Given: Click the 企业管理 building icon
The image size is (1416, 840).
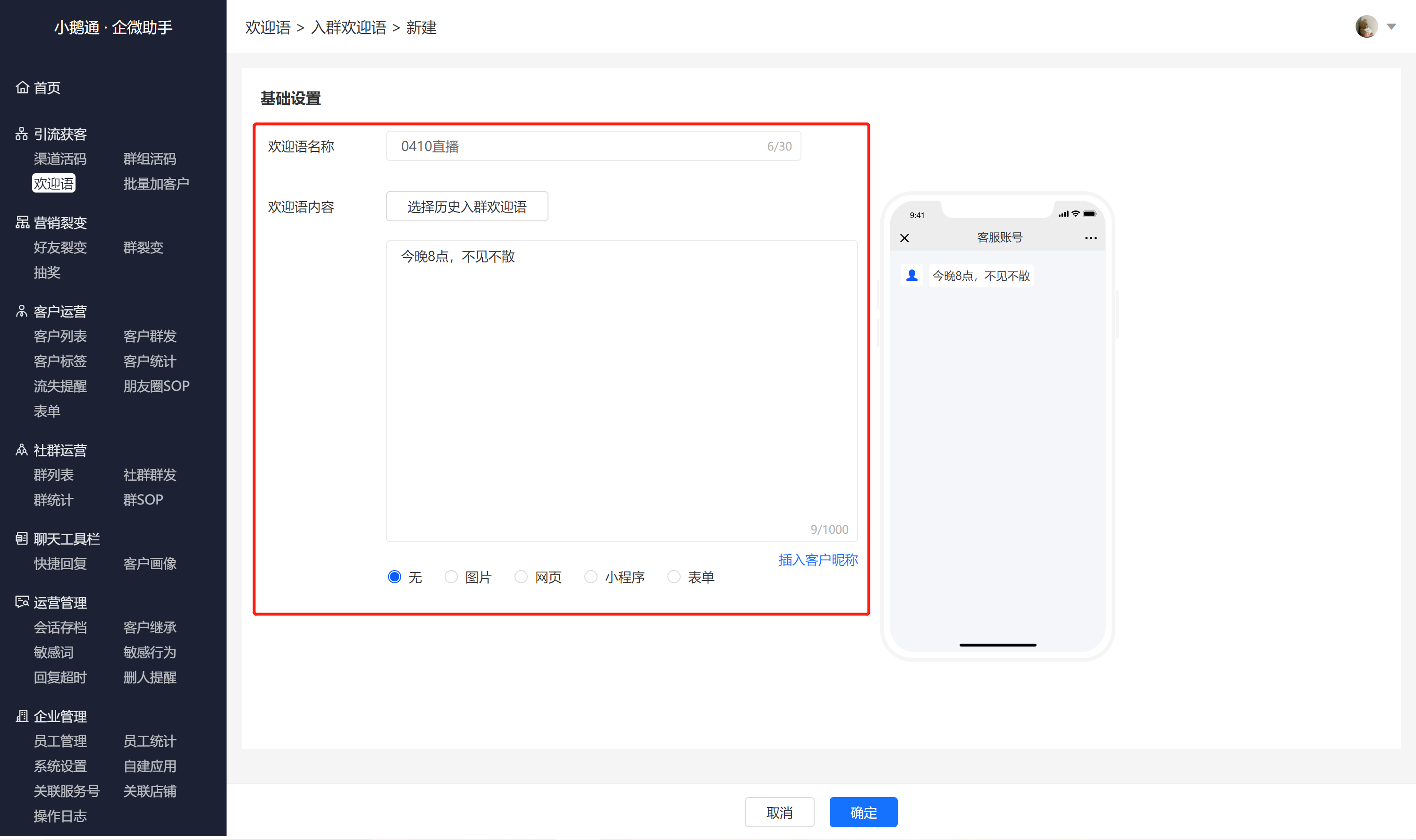Looking at the screenshot, I should point(22,716).
